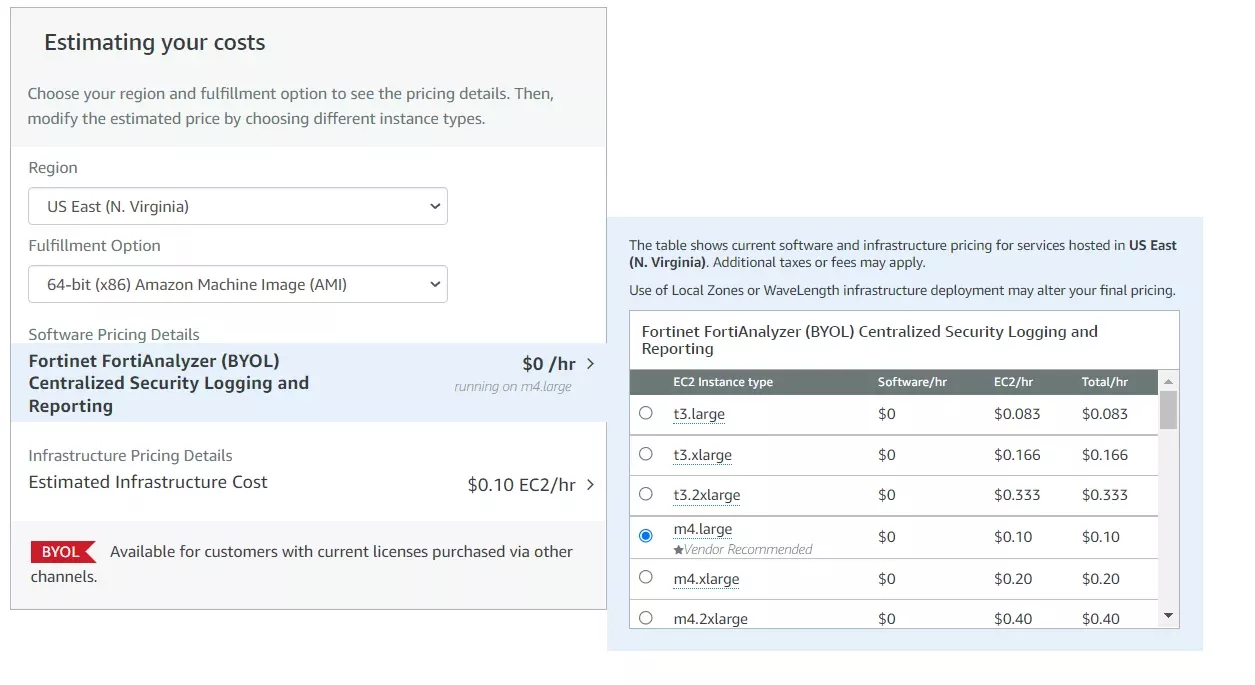The height and width of the screenshot is (685, 1255).
Task: Click the Infrastructure Pricing Details label
Action: [130, 455]
